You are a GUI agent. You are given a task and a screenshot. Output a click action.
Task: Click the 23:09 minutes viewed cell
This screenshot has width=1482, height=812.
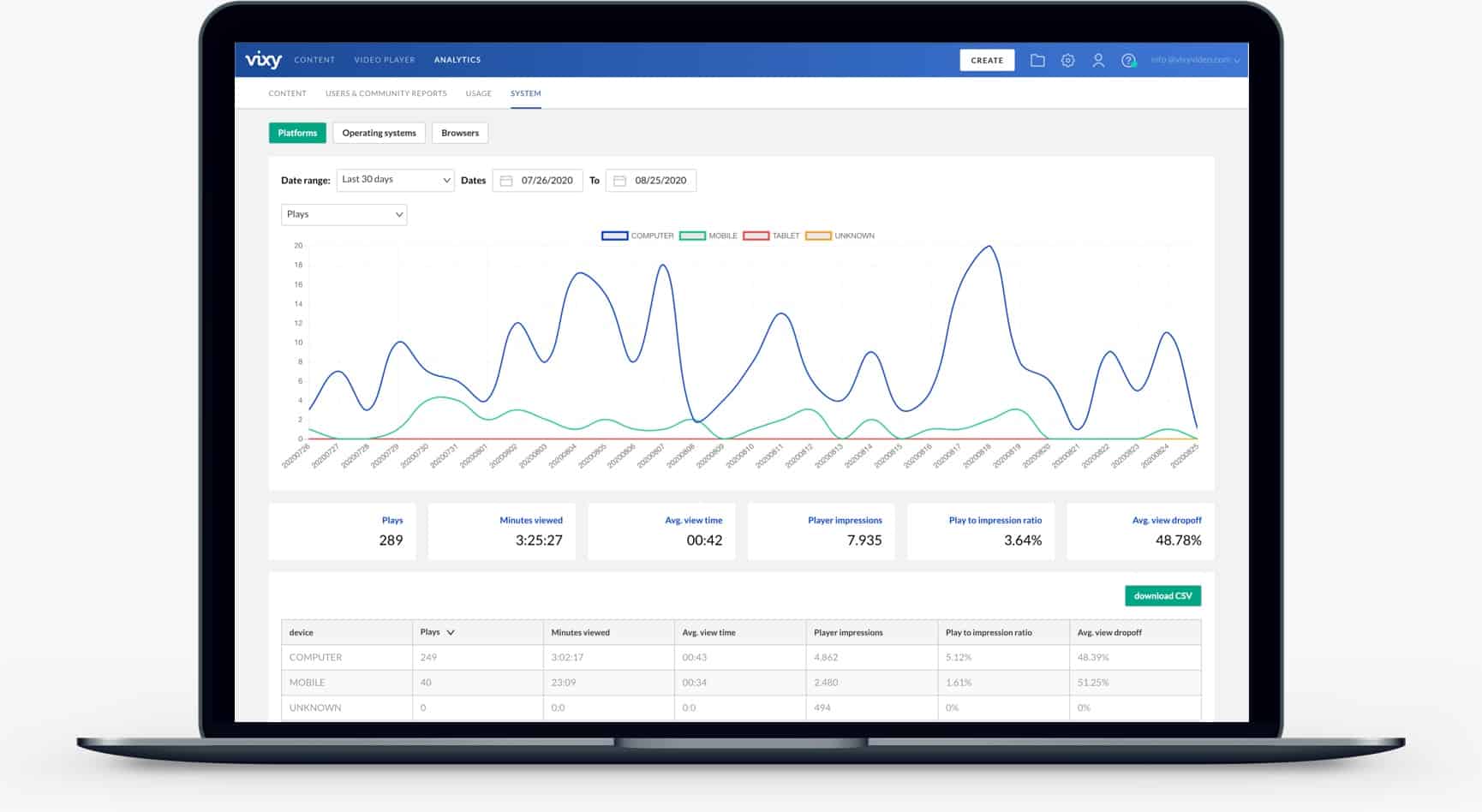tap(609, 683)
